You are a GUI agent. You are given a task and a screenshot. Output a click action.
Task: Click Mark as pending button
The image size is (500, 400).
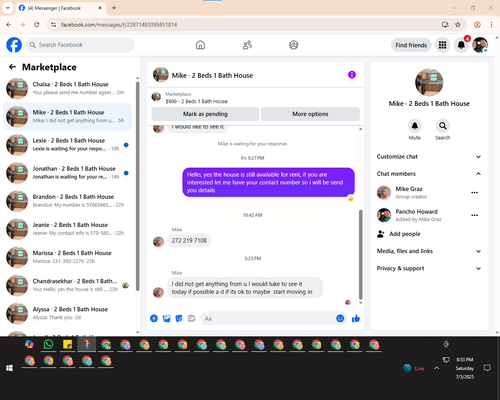click(205, 114)
